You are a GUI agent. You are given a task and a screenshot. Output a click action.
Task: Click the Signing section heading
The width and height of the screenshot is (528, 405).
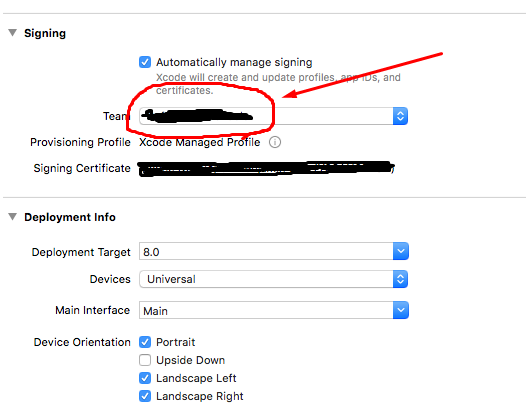click(45, 33)
